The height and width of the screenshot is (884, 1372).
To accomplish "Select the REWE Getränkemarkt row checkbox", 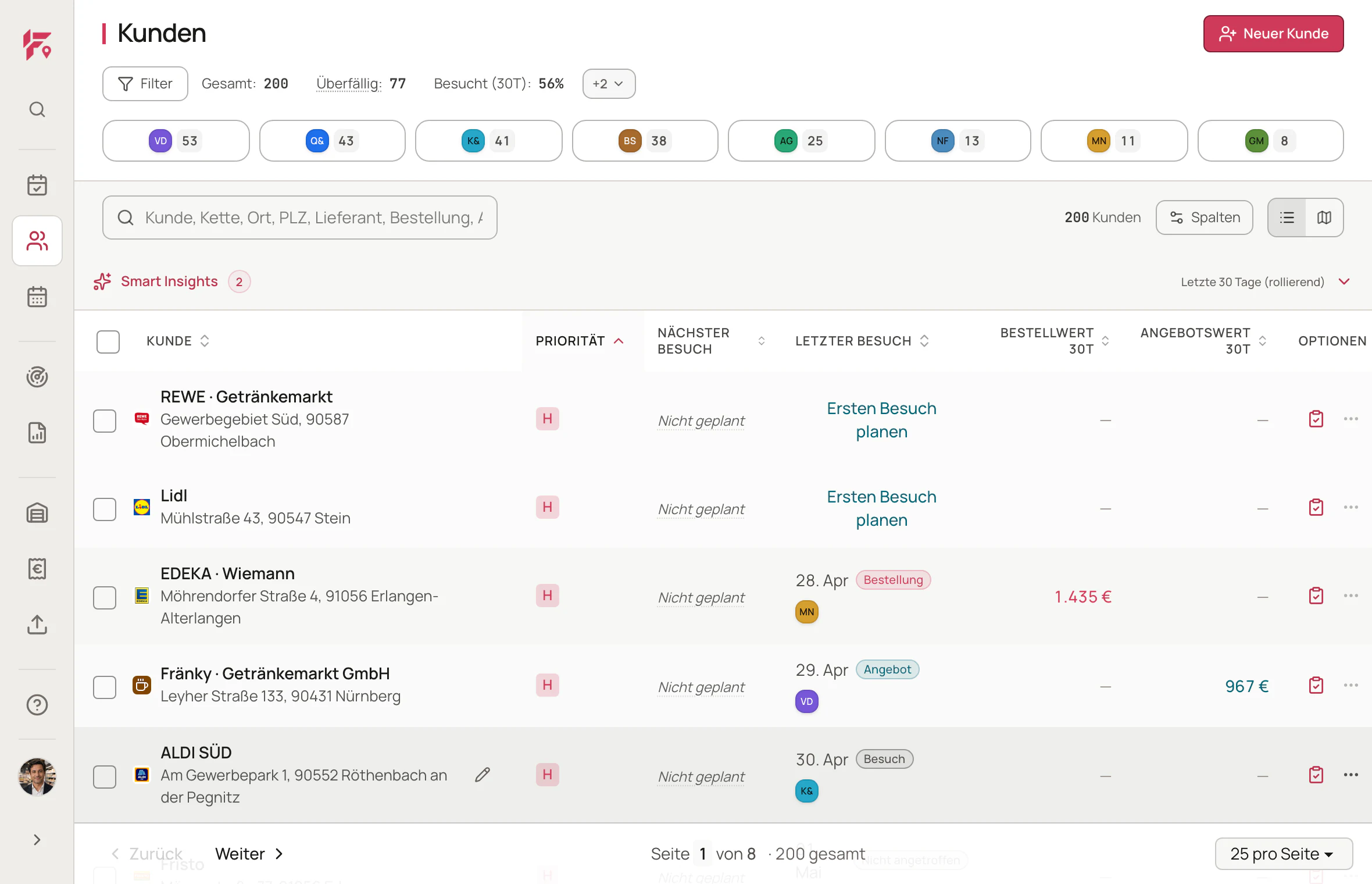I will (x=105, y=421).
